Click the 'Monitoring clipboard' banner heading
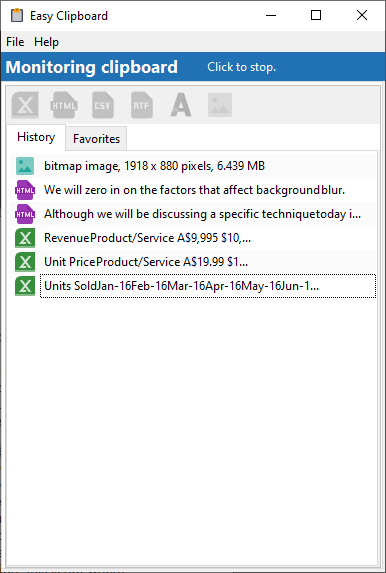386x573 pixels. pyautogui.click(x=91, y=67)
